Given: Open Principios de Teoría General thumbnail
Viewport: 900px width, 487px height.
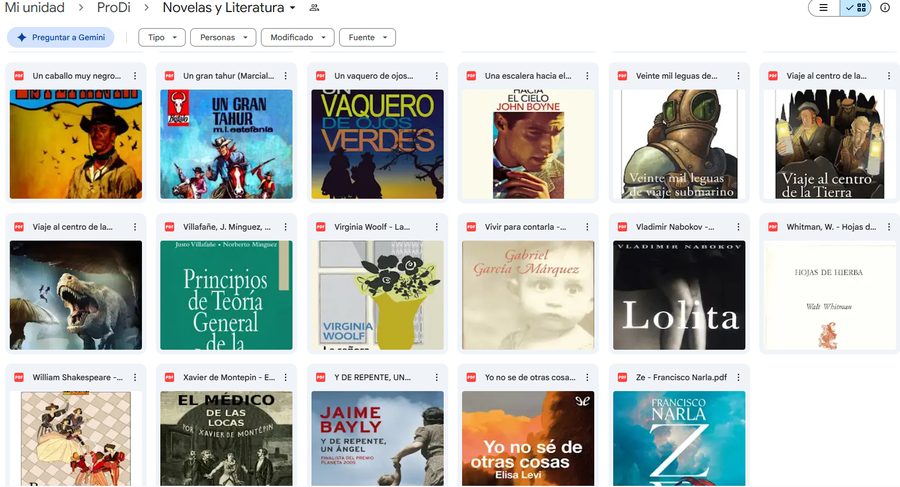Looking at the screenshot, I should click(226, 295).
